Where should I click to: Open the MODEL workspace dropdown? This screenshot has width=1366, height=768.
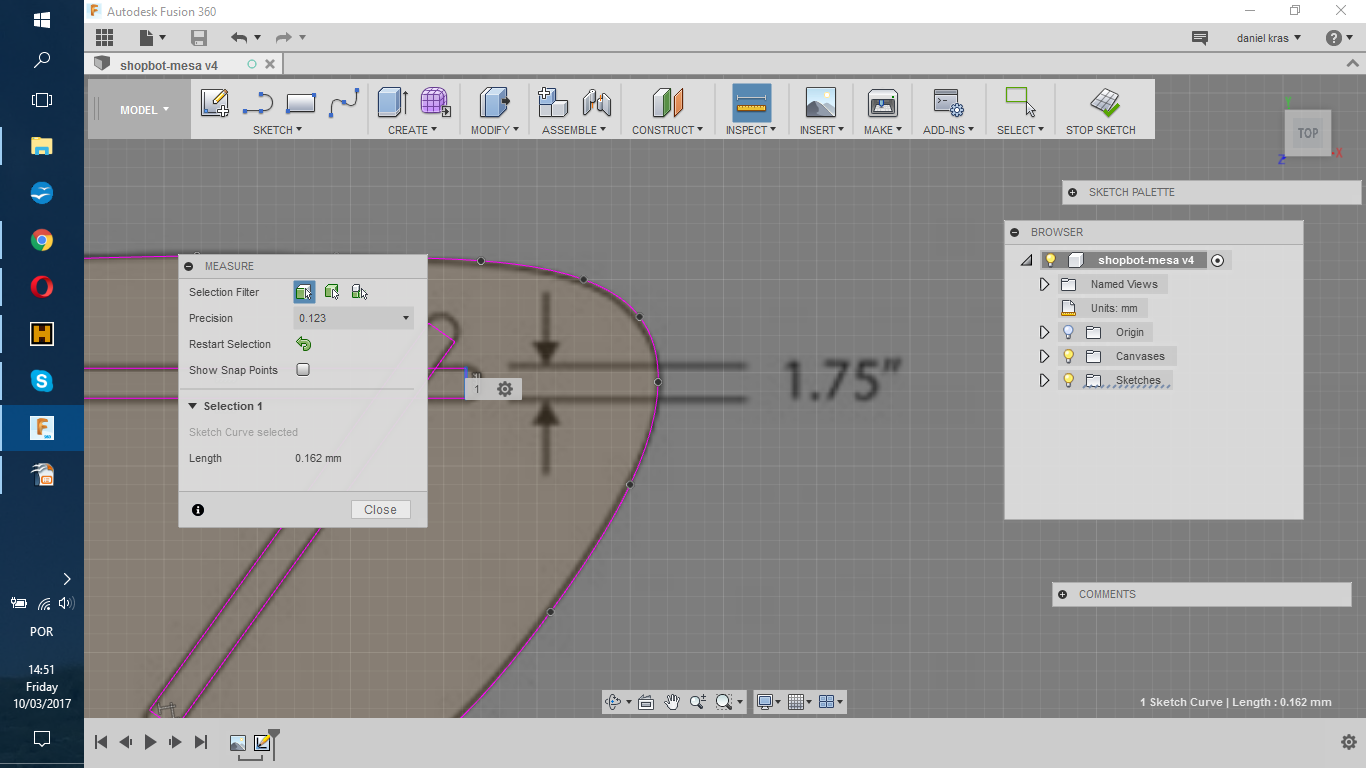(x=144, y=110)
